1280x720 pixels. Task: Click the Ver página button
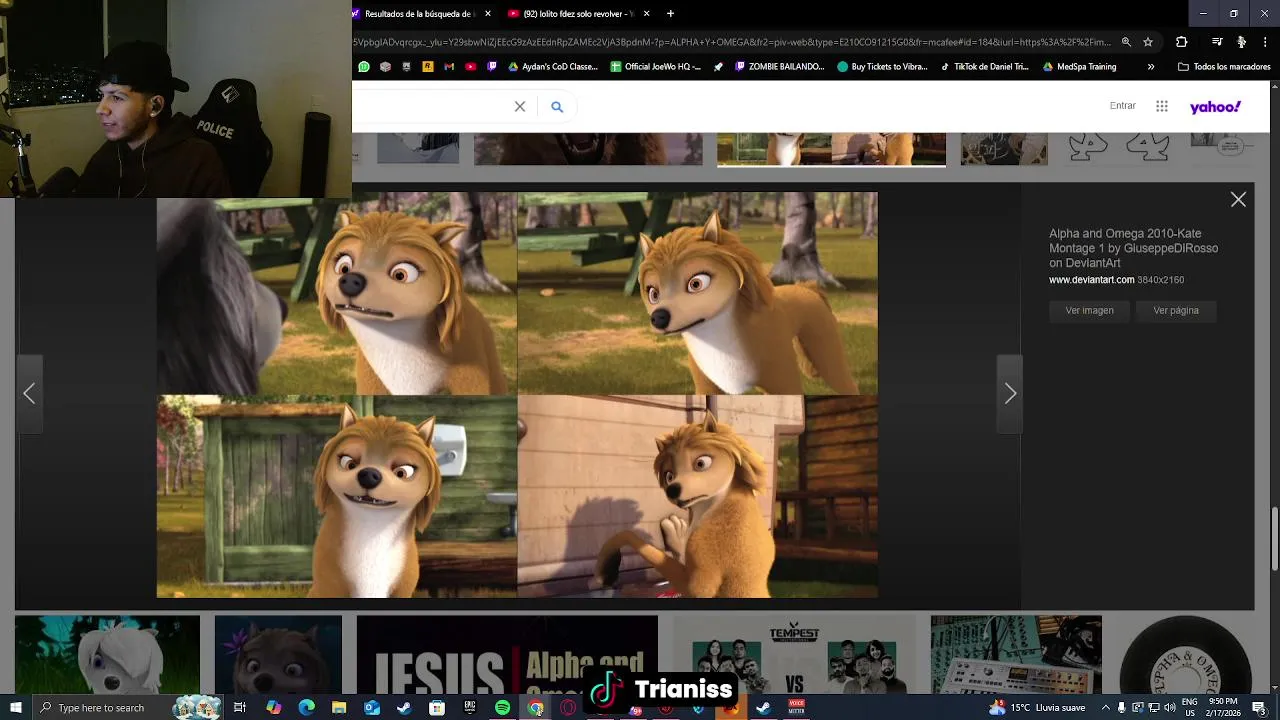[1176, 311]
